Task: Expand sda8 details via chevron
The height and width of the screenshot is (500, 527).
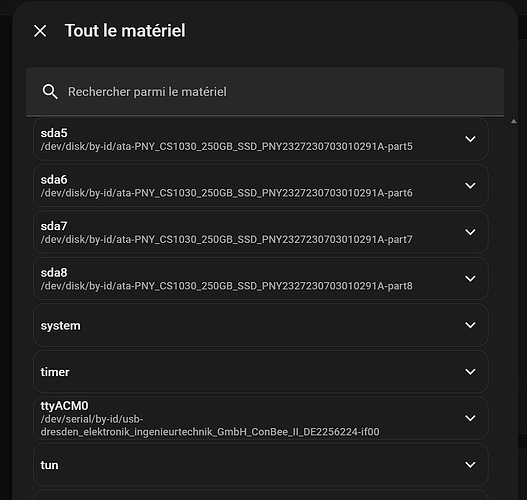Action: tap(470, 278)
